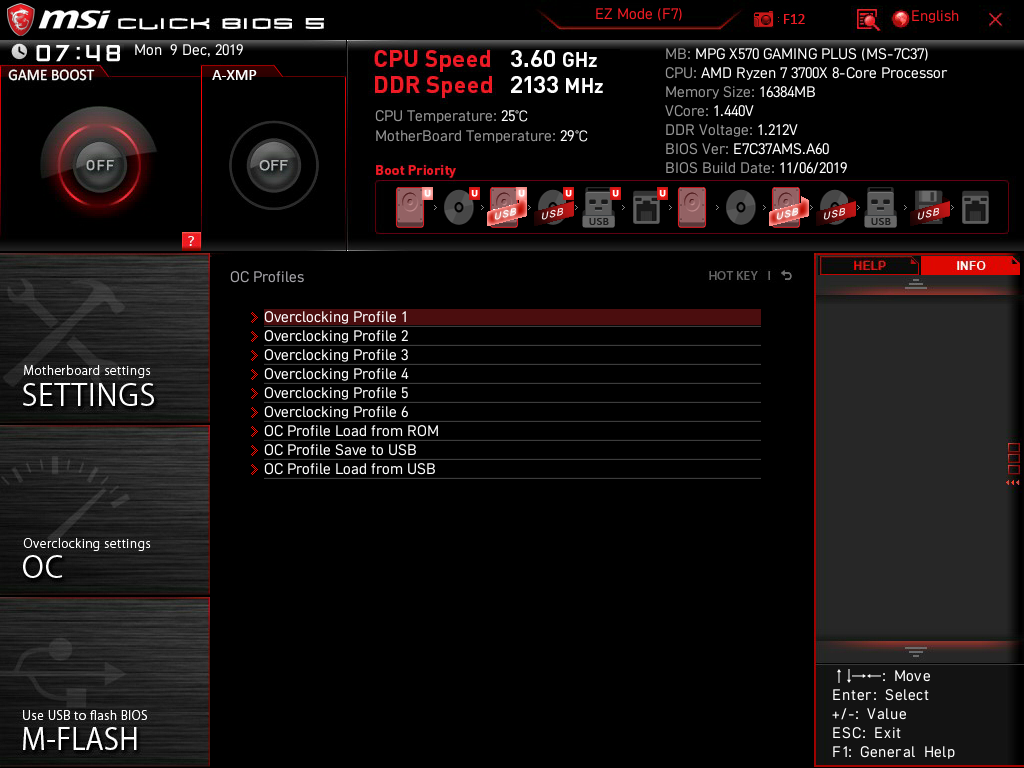The image size is (1024, 768).
Task: Click the date Mon 9 Dec, 2019
Action: 189,50
